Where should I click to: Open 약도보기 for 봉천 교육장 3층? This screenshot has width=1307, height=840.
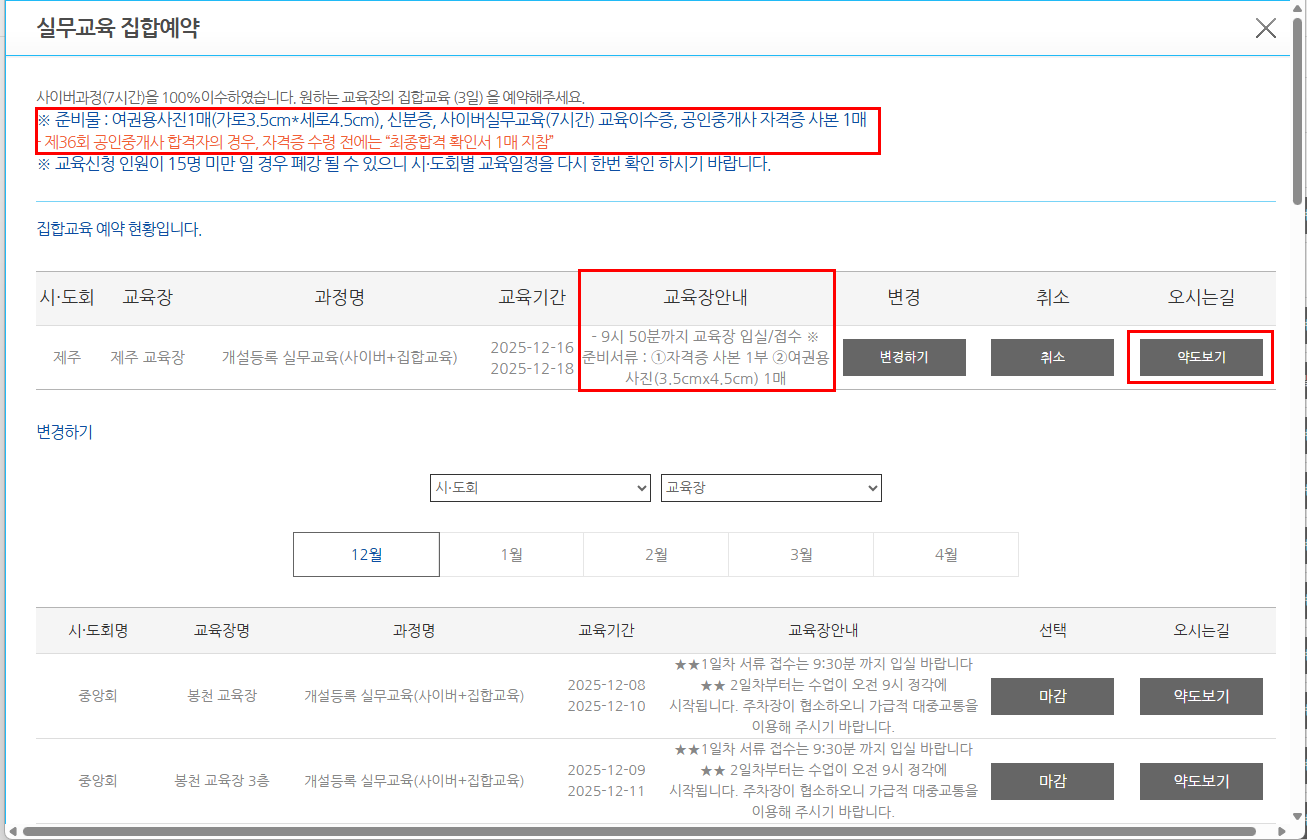point(1201,781)
